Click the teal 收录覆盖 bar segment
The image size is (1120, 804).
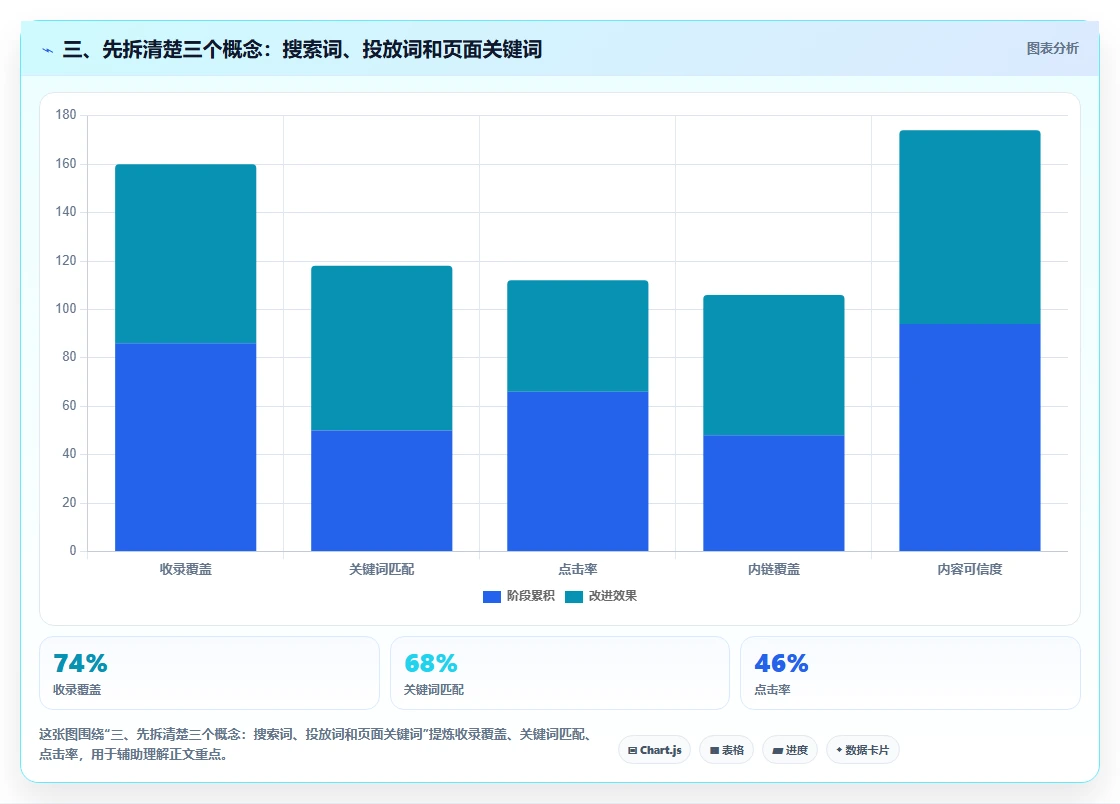(x=186, y=254)
